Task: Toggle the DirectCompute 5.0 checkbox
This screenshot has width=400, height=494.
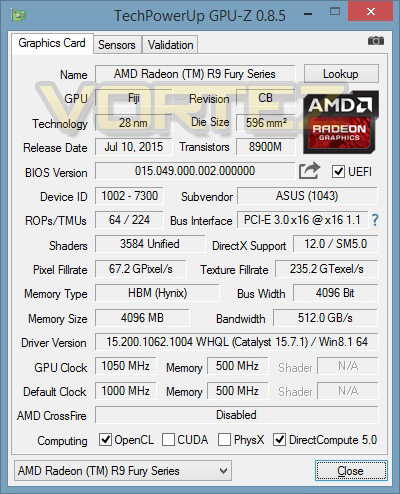Action: 279,440
